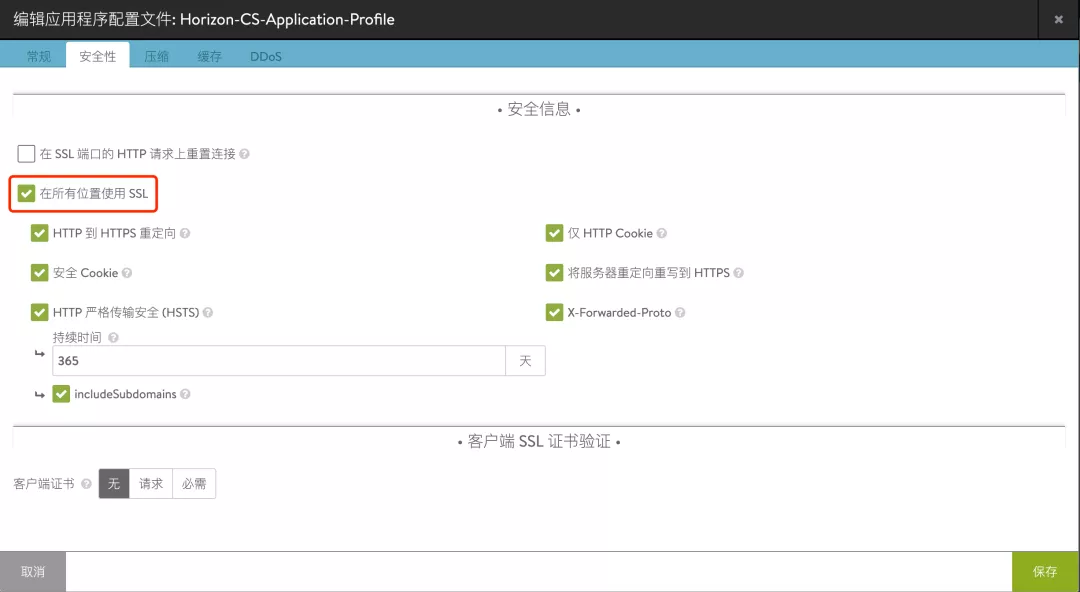1080x592 pixels.
Task: Uncheck includeSubdomains option
Action: [61, 394]
